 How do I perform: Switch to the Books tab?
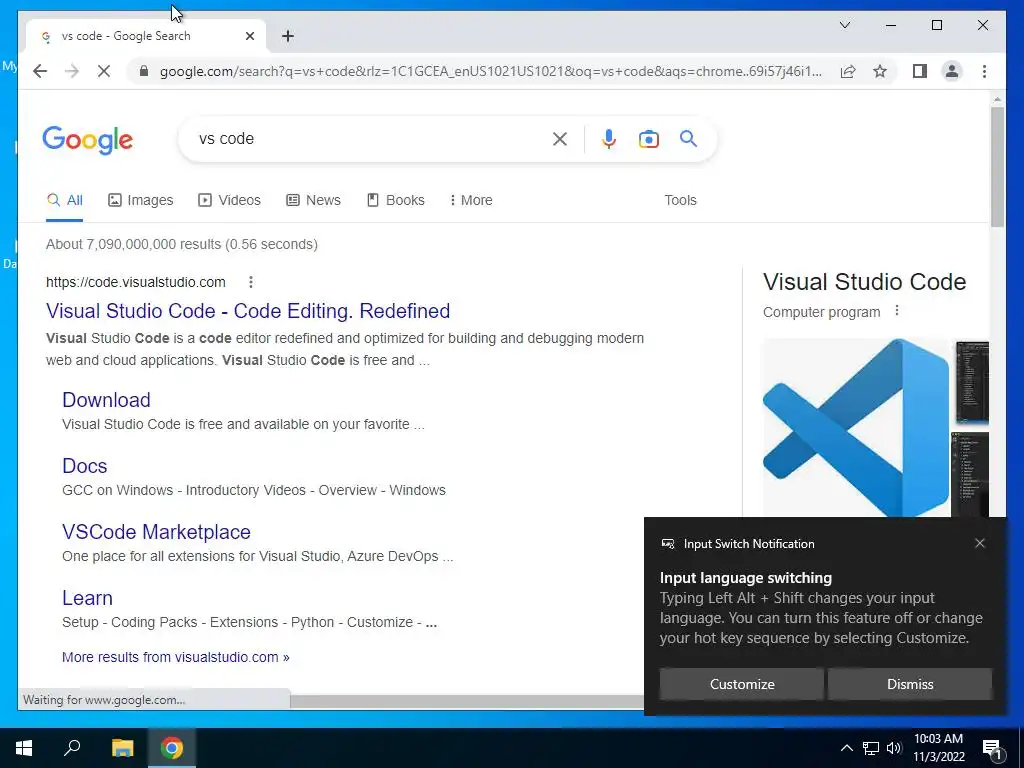pyautogui.click(x=396, y=200)
